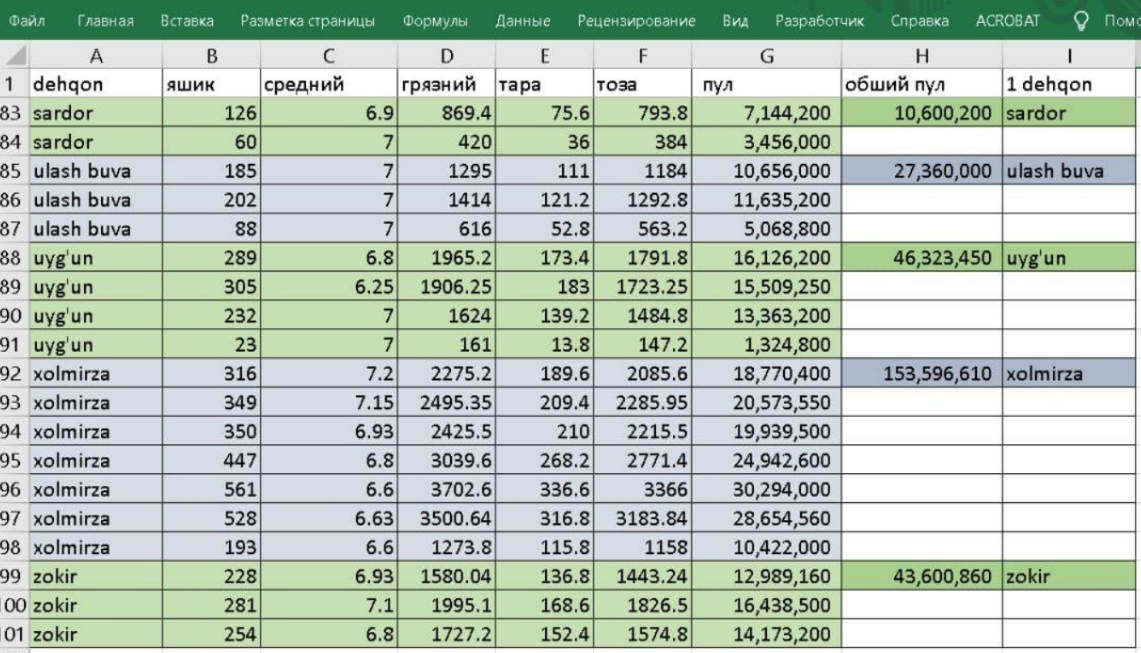Image resolution: width=1141 pixels, height=653 pixels.
Task: Click the 'грязний' header cell
Action: coord(446,84)
